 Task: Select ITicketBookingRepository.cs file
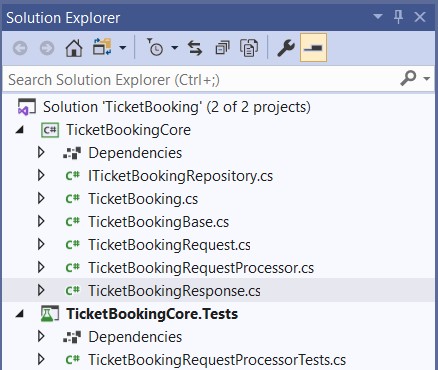click(x=180, y=176)
